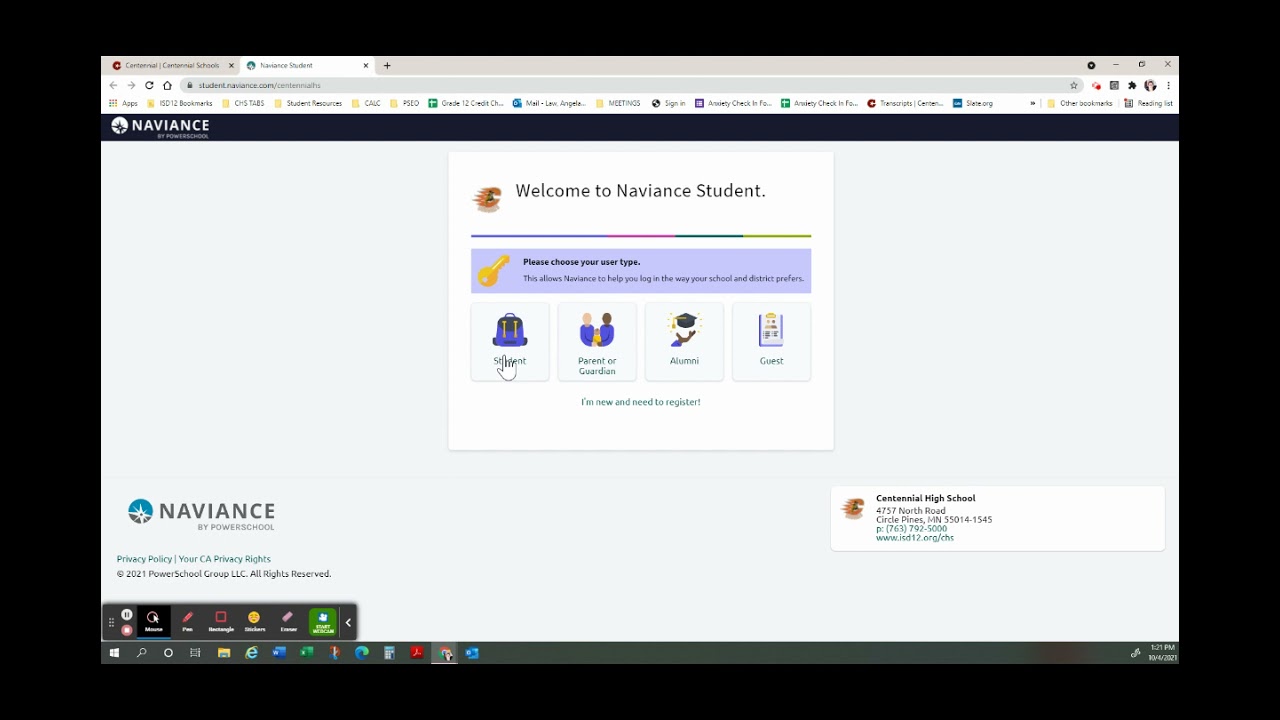Go back in browser history
This screenshot has height=720, width=1280.
(x=113, y=85)
